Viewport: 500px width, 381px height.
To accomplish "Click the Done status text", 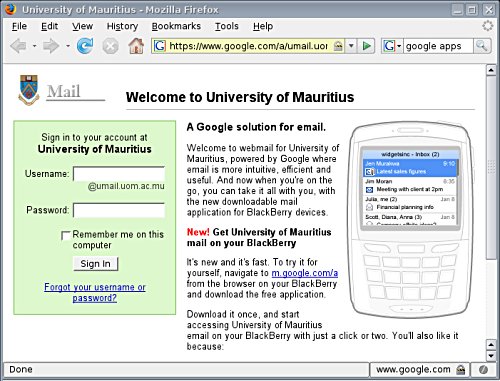I will [21, 369].
